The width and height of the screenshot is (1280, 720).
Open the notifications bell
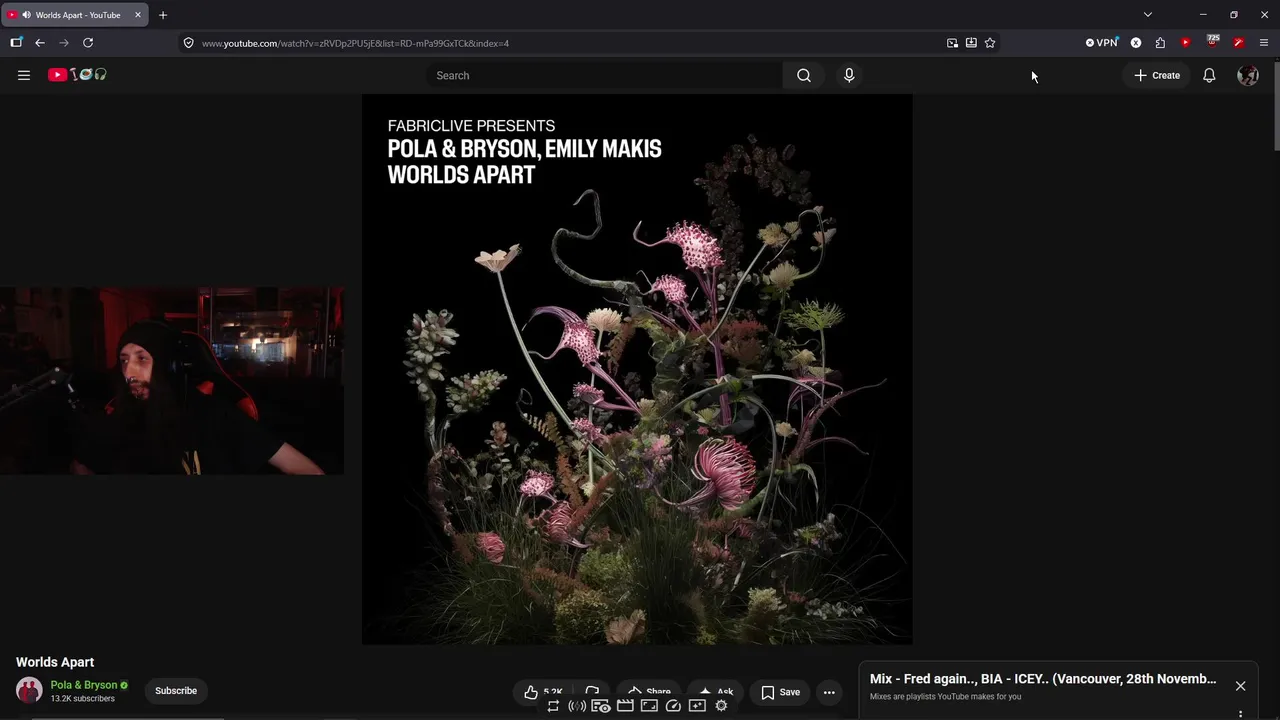(1209, 75)
